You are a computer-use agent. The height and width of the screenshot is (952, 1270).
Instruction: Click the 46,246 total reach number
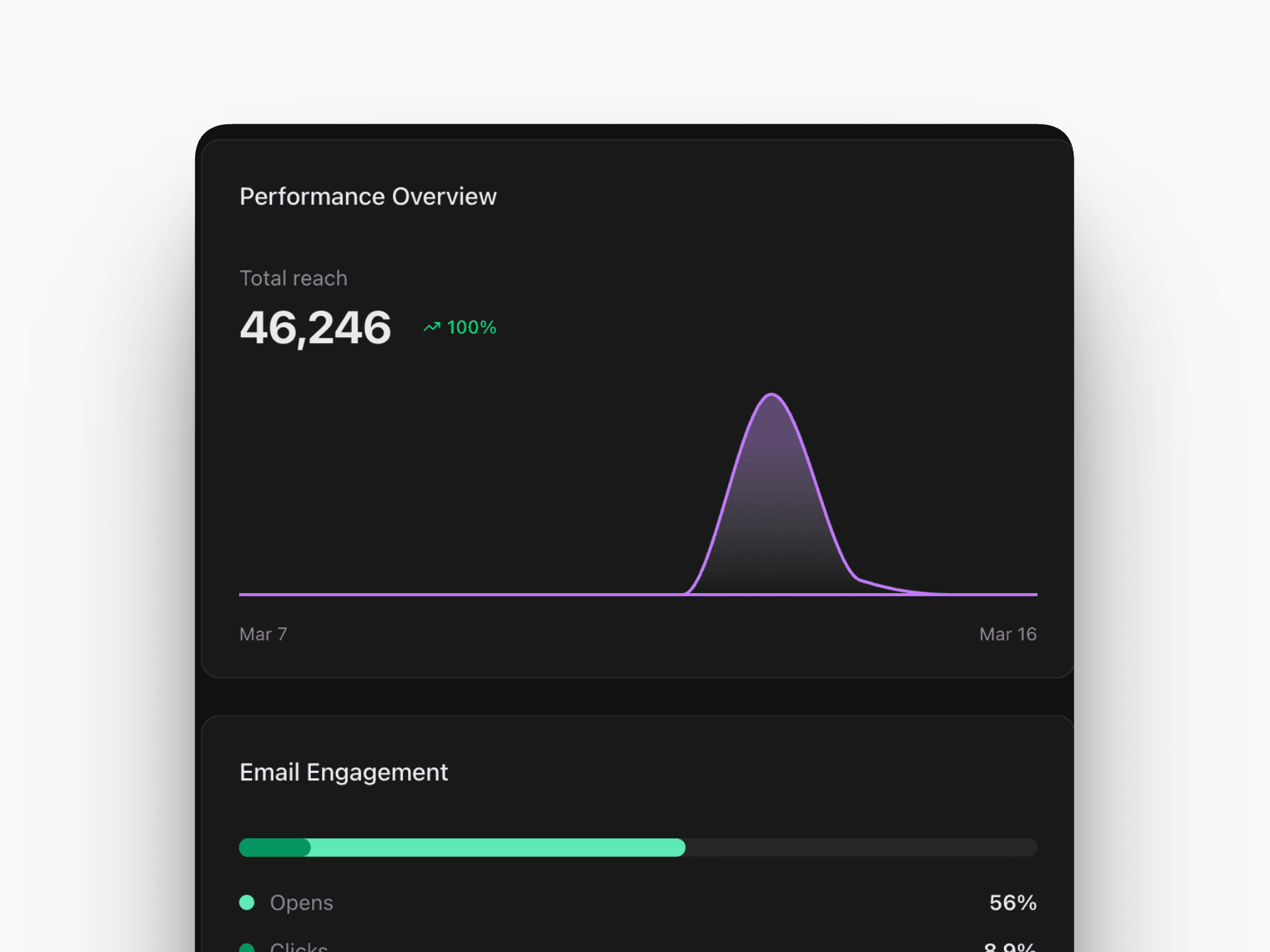[316, 327]
